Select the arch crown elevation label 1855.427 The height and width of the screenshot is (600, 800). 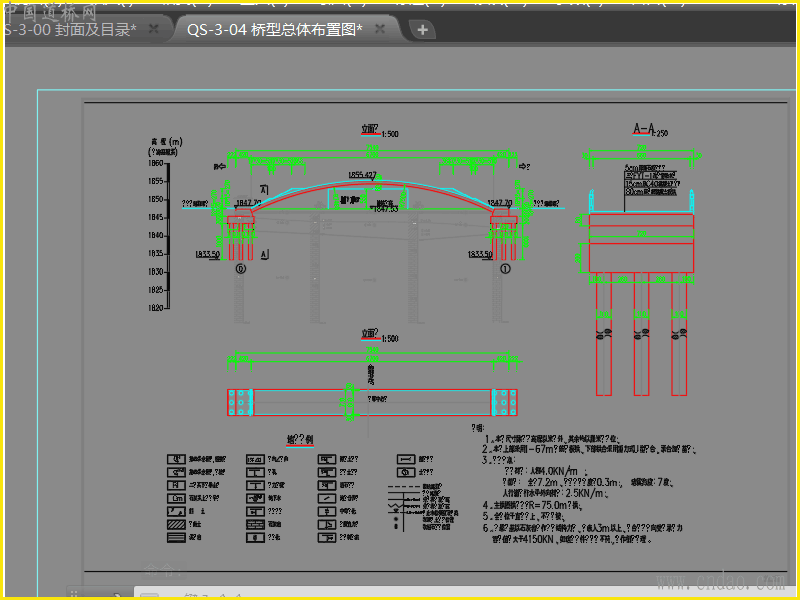362,175
